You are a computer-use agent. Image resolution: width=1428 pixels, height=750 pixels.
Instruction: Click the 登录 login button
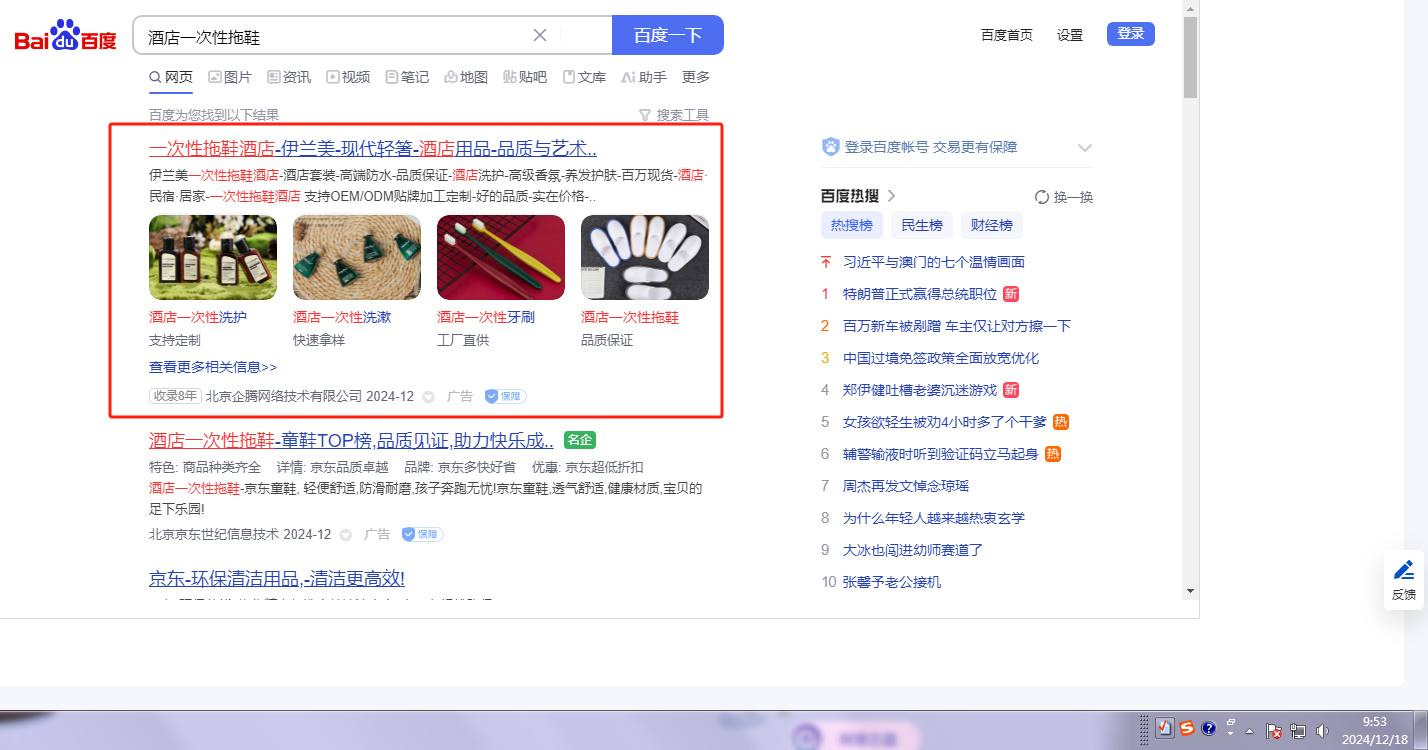coord(1131,34)
